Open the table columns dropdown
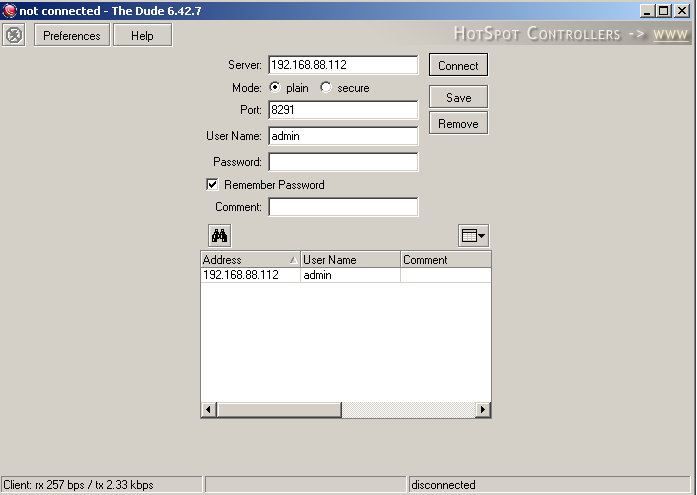This screenshot has height=495, width=697. 473,236
